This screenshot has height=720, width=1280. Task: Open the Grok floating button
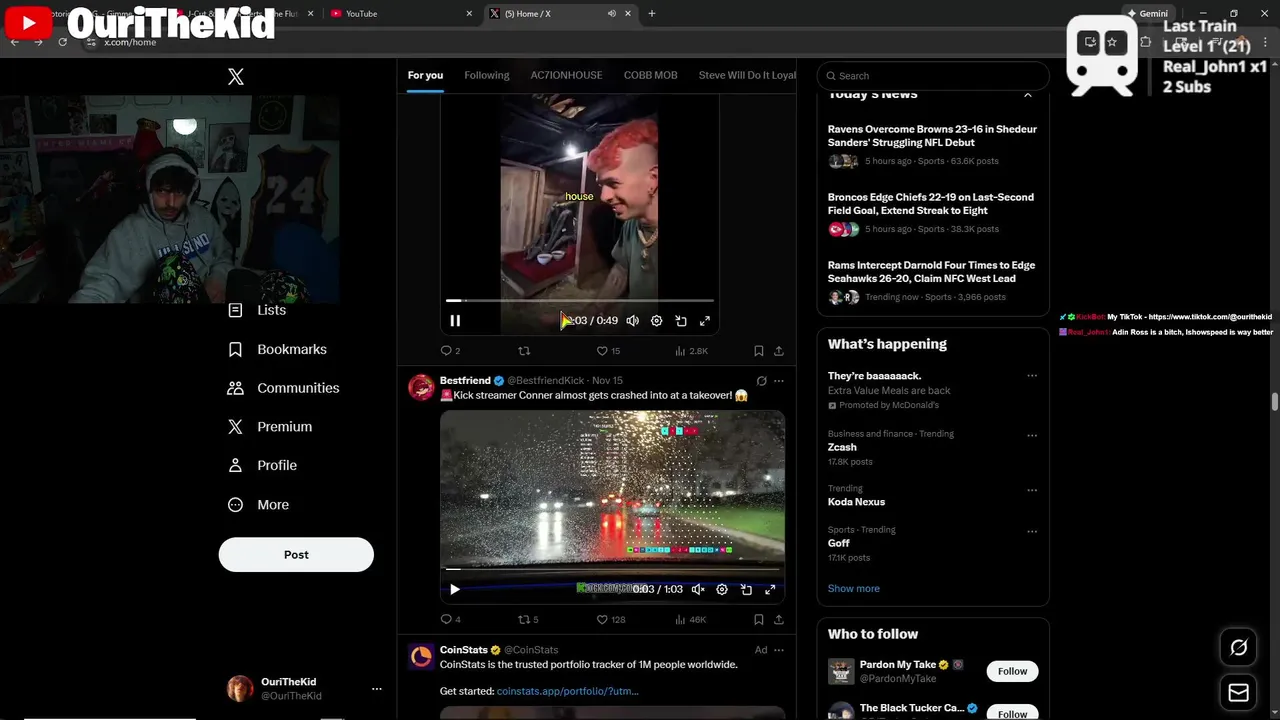coord(1238,648)
